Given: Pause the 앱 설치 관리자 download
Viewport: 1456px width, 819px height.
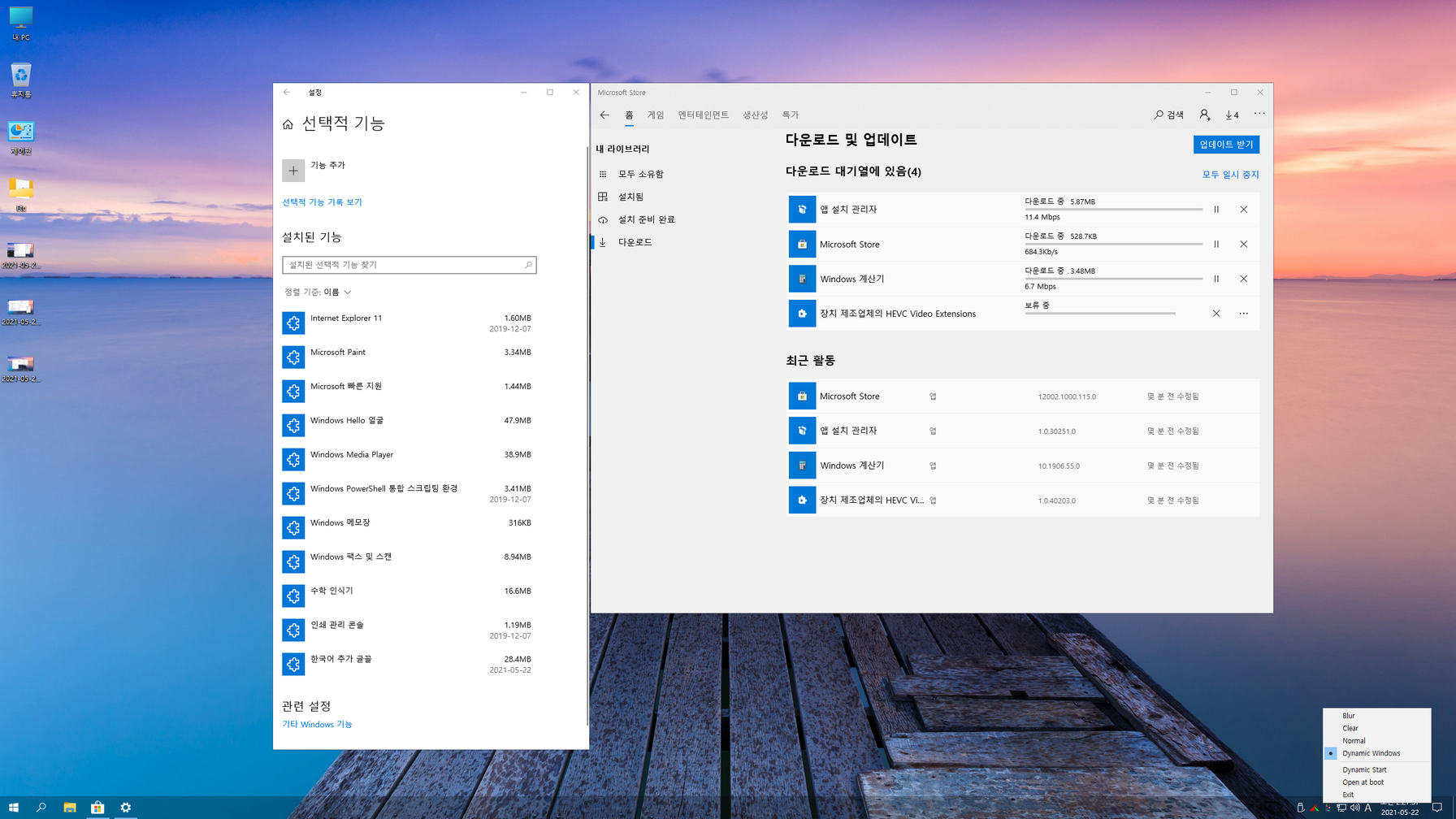Looking at the screenshot, I should 1216,210.
